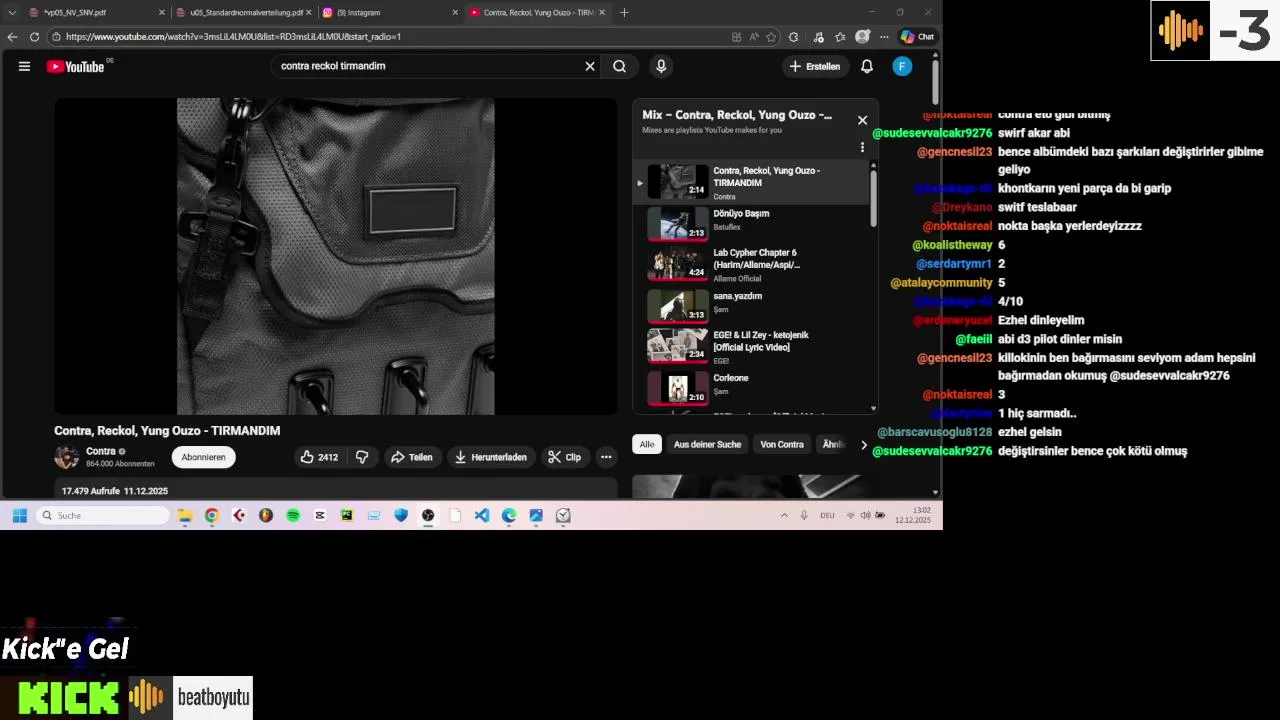
Task: Clear the search query with the X
Action: click(590, 66)
